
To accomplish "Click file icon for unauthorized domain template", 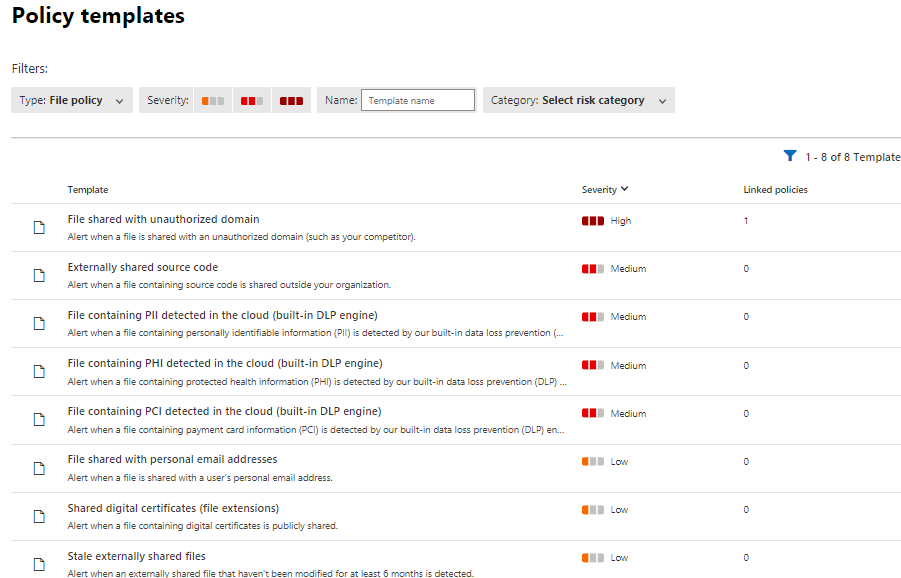I will [x=40, y=227].
